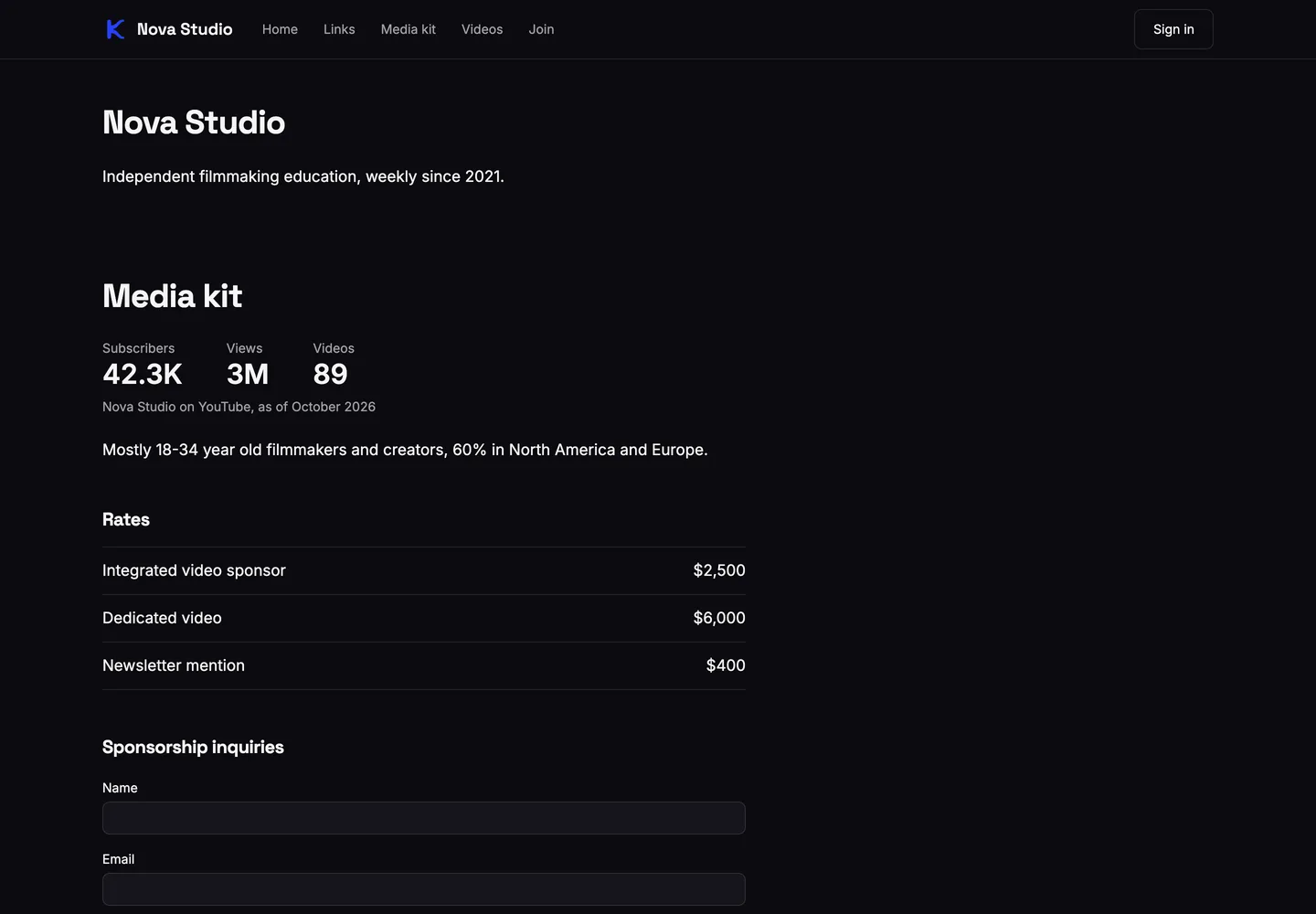Click the Views stat label
Screen dimensions: 1316x914
coord(244,348)
